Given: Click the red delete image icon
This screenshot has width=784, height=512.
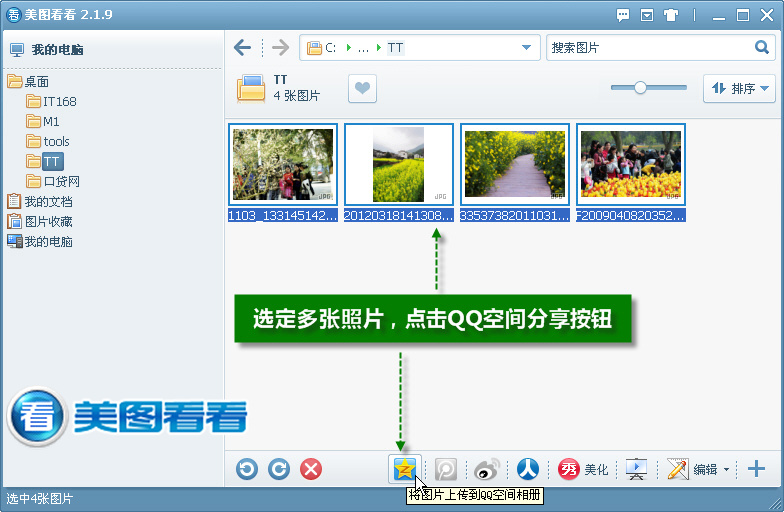Looking at the screenshot, I should pos(311,470).
